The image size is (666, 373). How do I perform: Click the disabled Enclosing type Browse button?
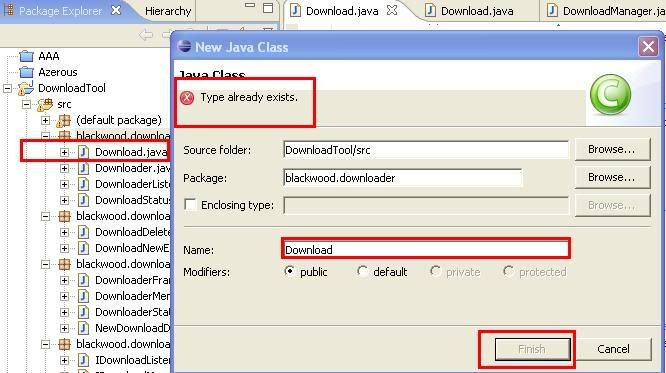(x=612, y=205)
